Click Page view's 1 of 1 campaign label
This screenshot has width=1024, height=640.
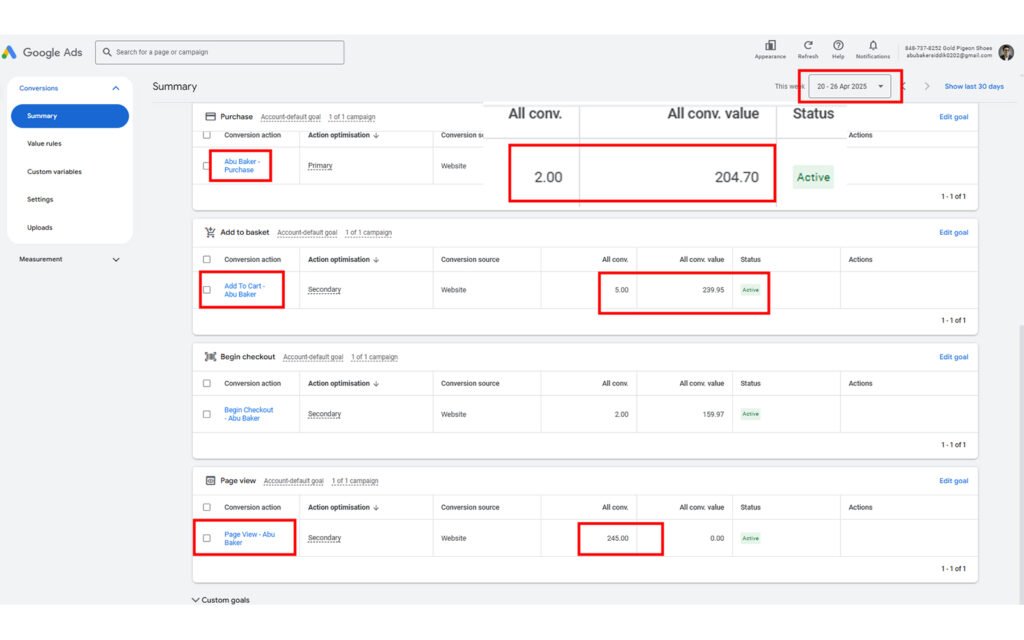[x=355, y=481]
